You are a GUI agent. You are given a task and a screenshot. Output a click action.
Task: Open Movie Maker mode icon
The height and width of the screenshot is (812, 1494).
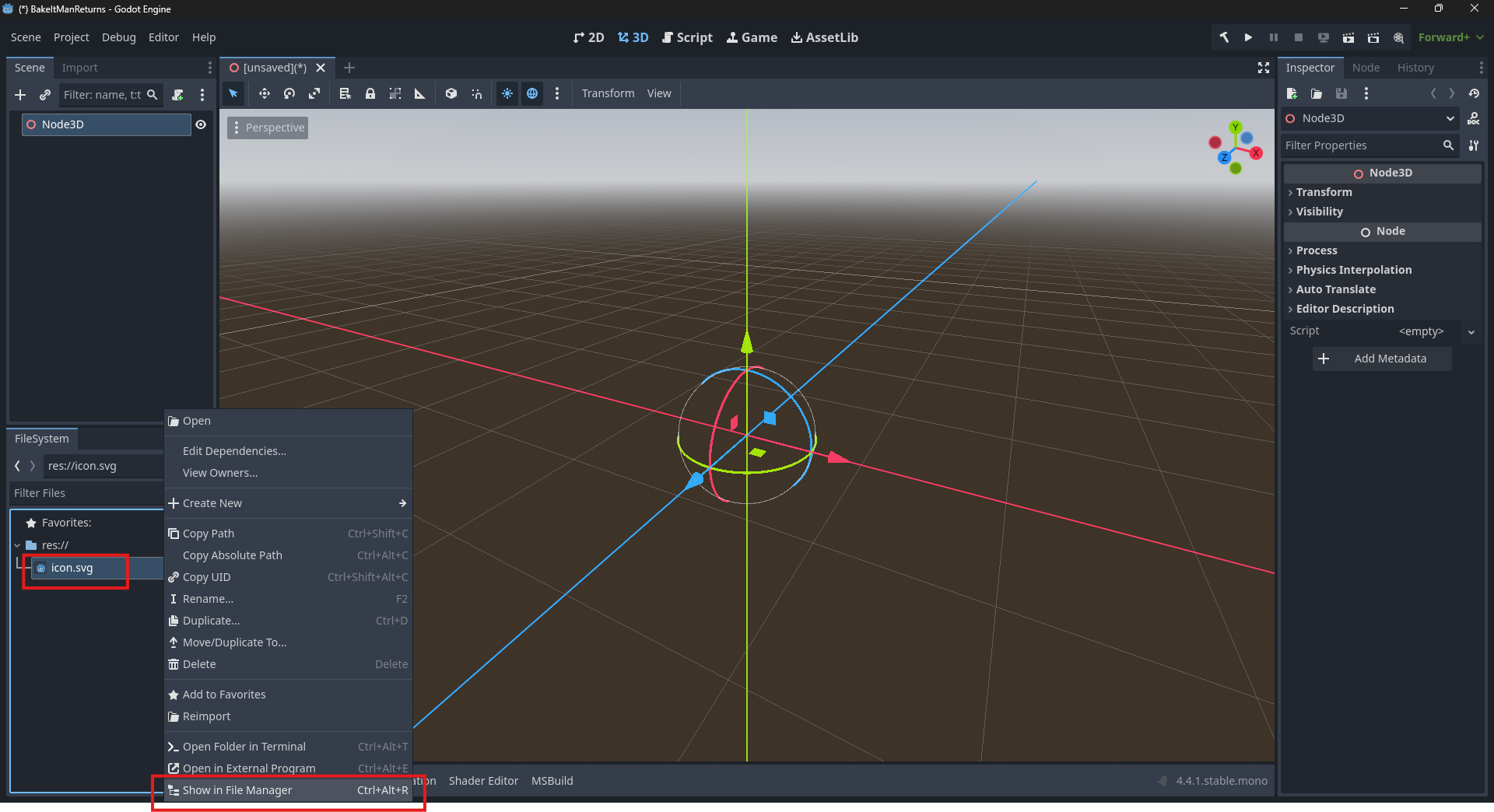point(1398,37)
